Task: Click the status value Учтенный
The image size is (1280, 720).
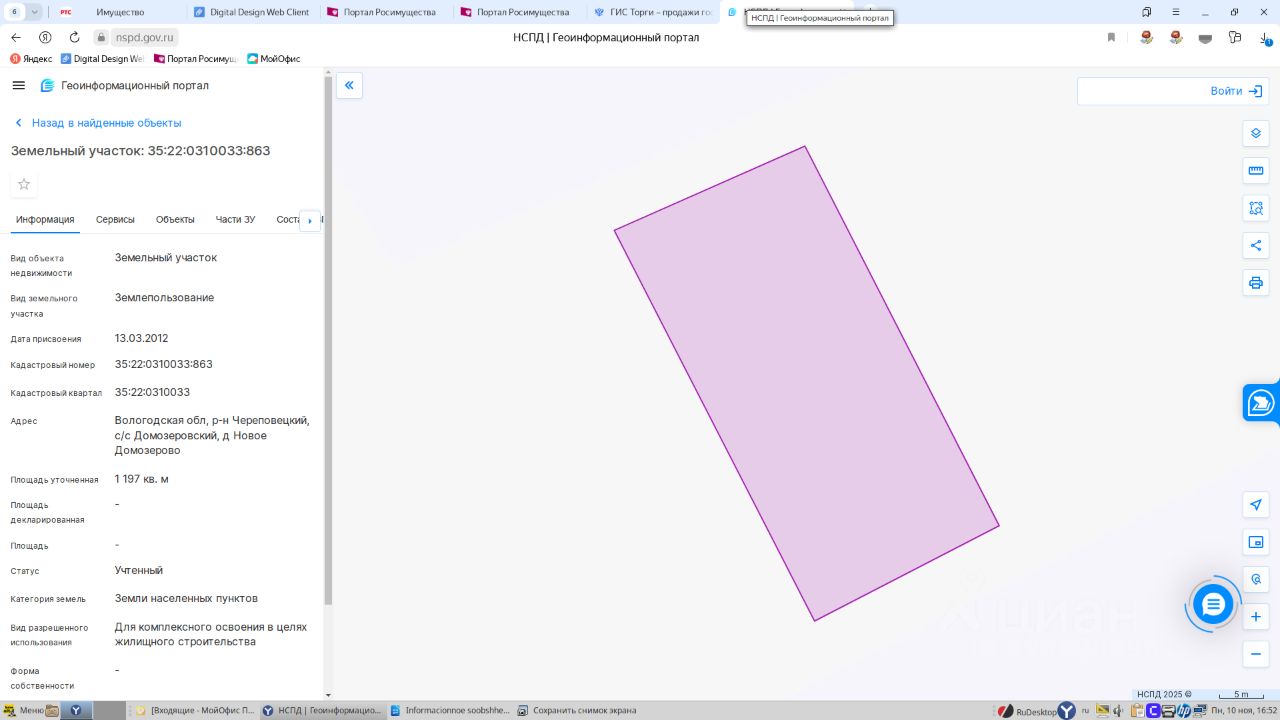Action: pos(138,570)
